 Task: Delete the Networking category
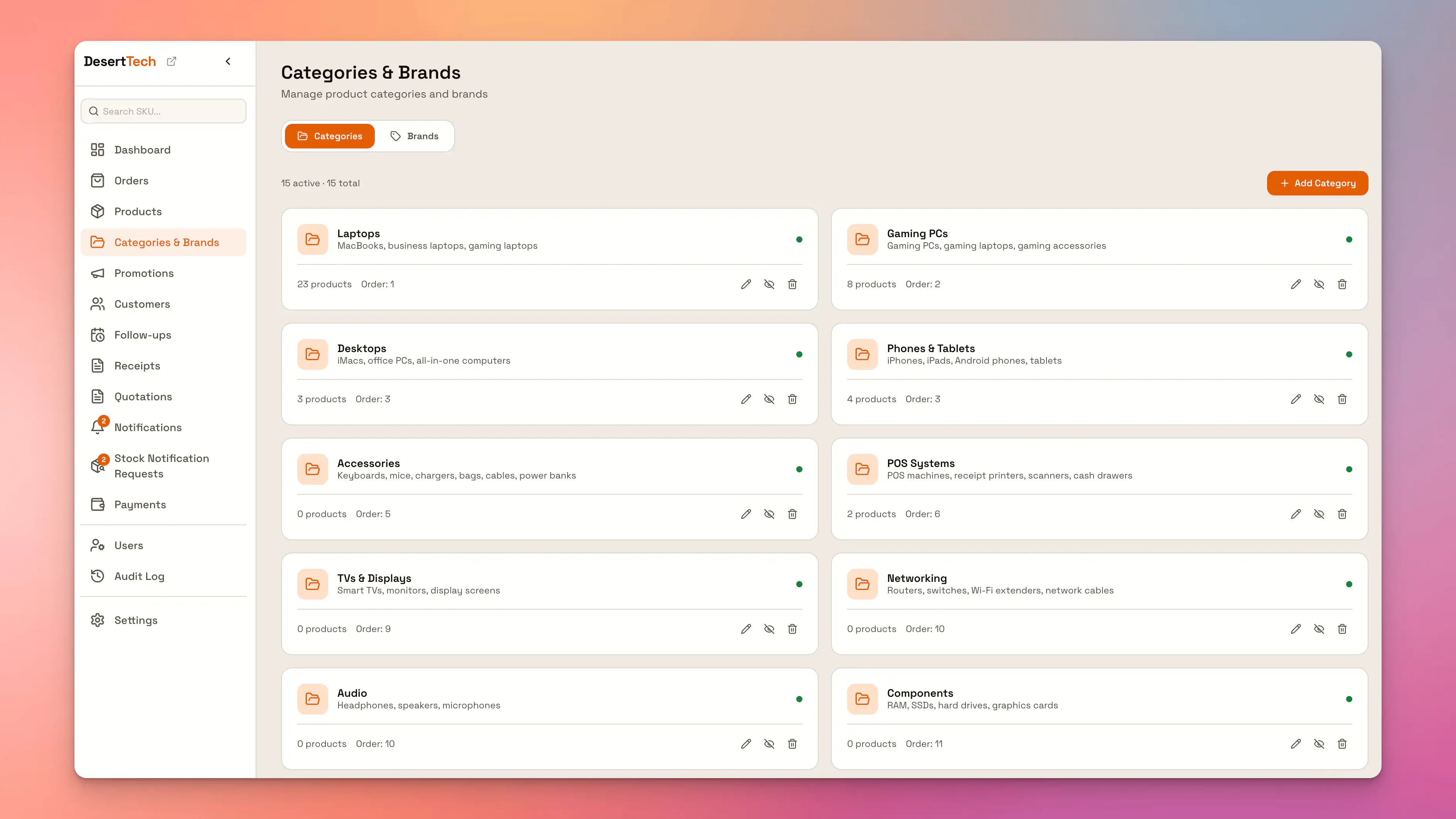coord(1342,629)
